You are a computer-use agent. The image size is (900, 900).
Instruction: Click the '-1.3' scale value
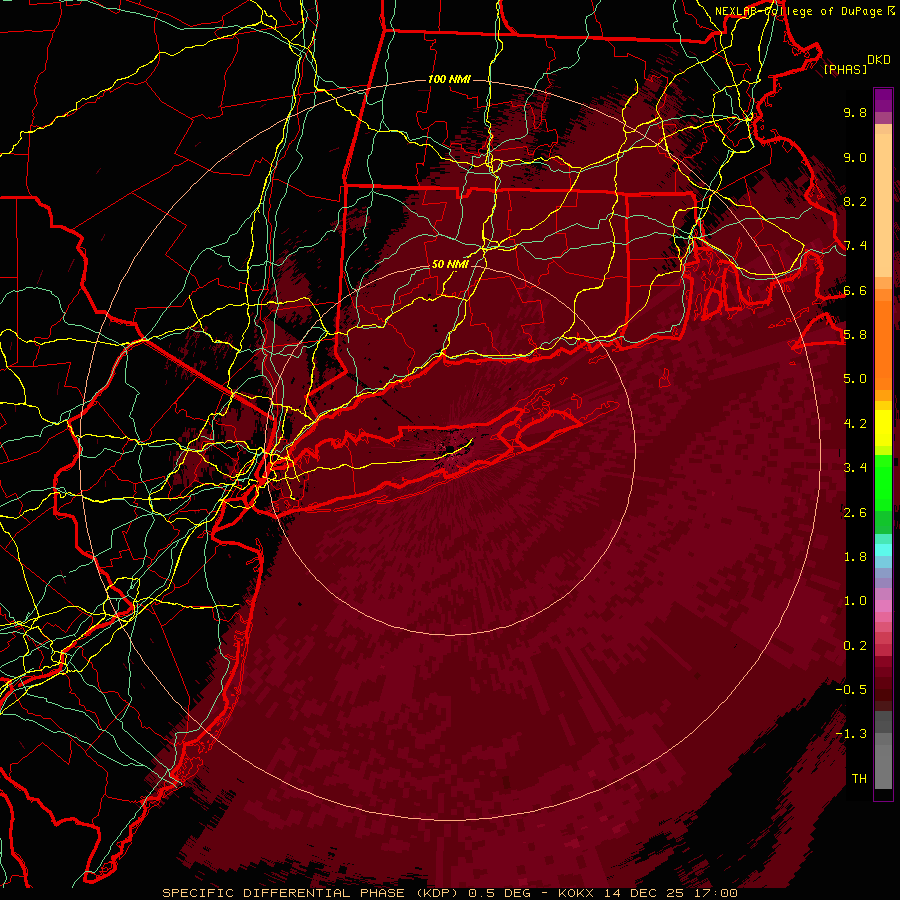(x=851, y=734)
